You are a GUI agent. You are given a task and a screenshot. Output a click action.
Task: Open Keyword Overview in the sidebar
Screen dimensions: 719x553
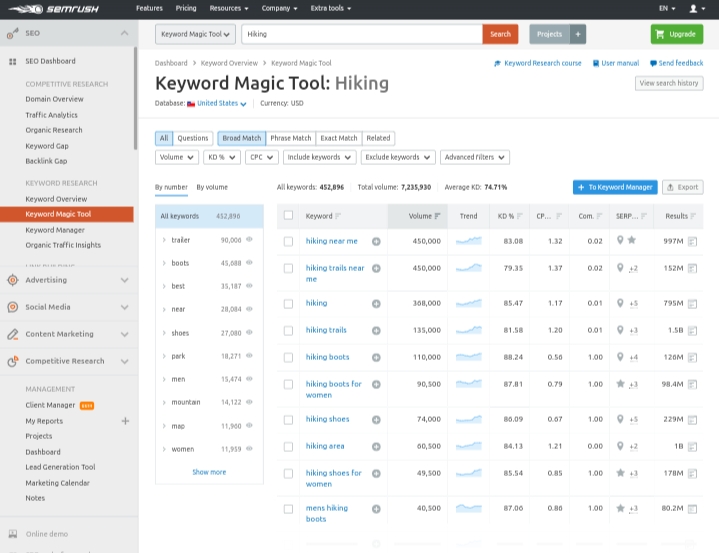click(x=56, y=199)
